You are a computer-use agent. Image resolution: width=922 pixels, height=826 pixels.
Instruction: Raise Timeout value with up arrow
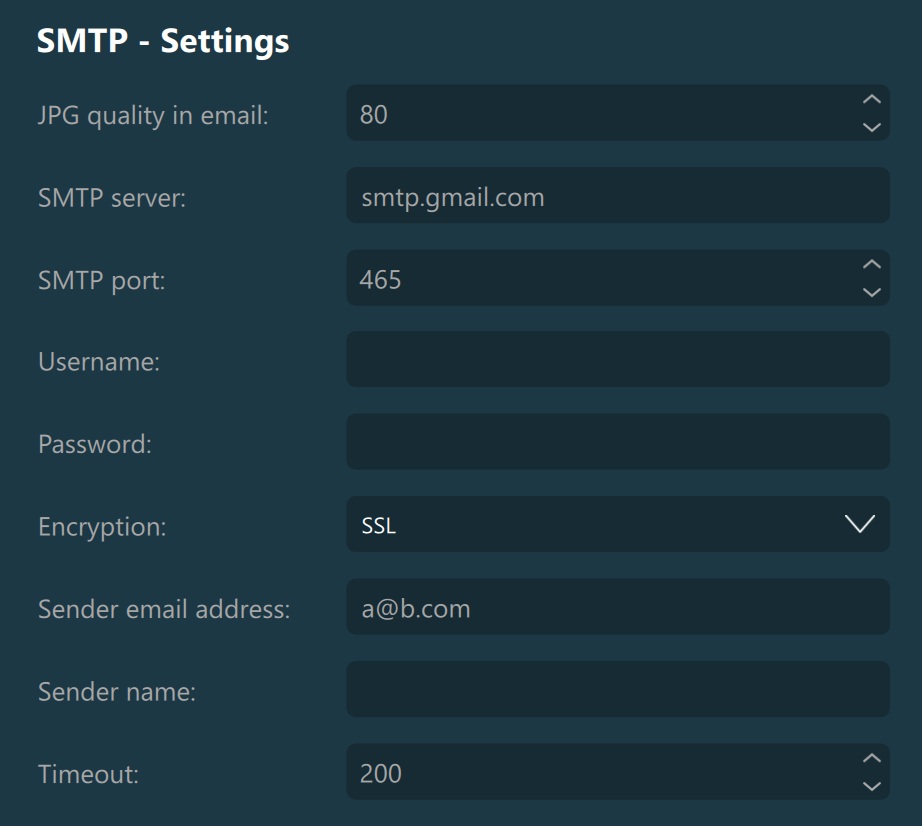click(871, 758)
